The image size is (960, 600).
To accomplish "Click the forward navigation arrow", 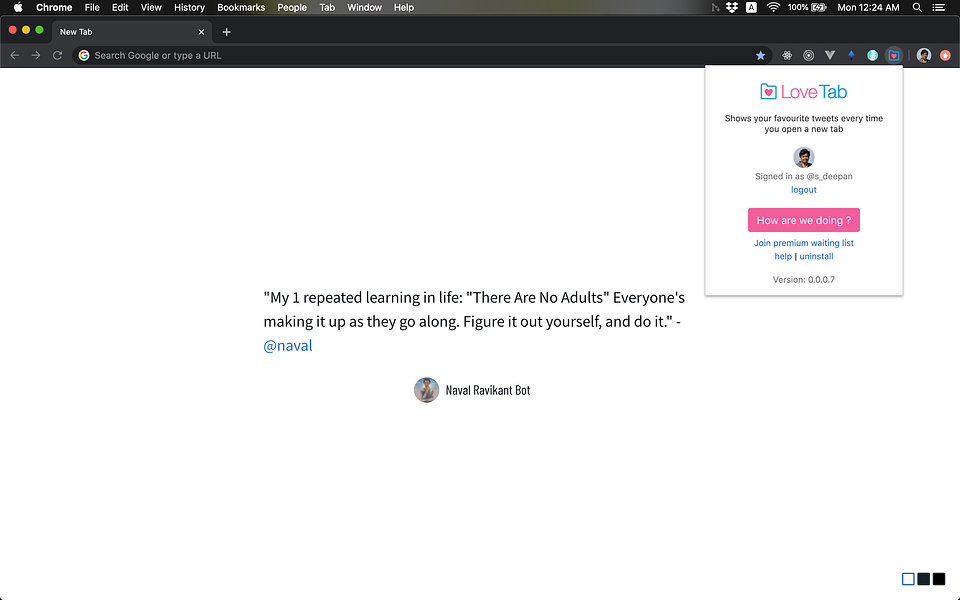I will [x=36, y=56].
